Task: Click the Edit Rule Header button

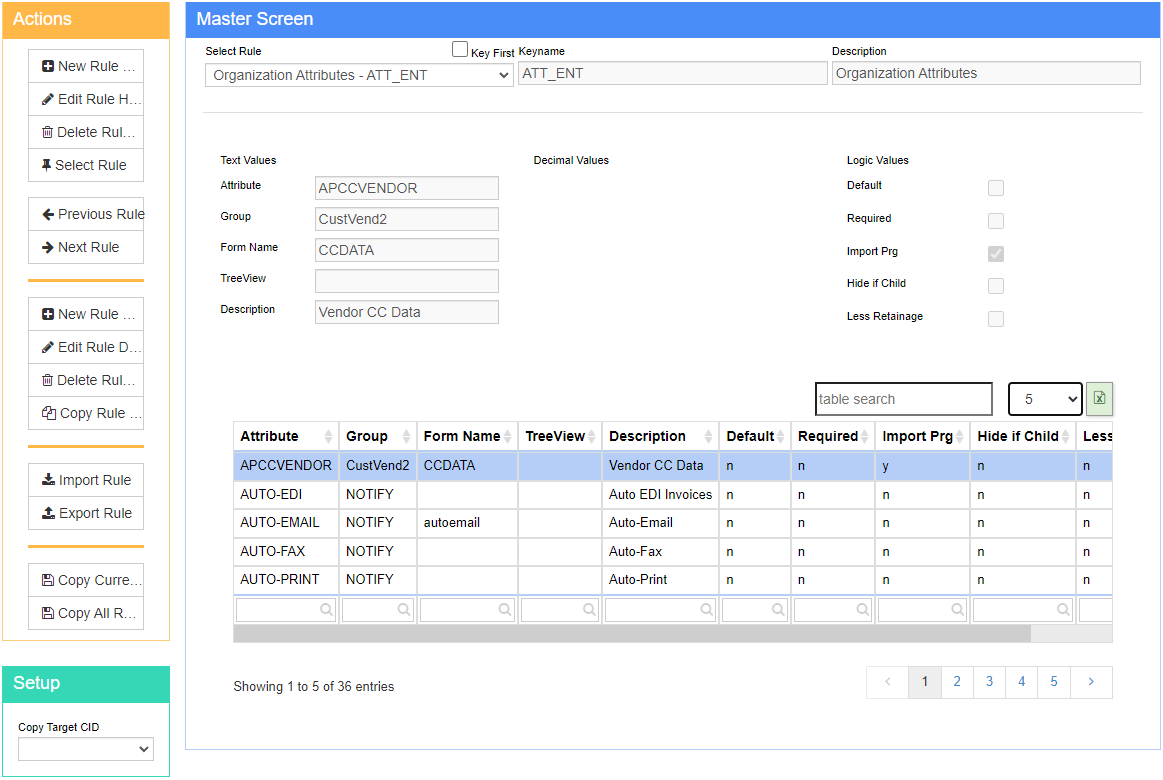Action: 86,99
